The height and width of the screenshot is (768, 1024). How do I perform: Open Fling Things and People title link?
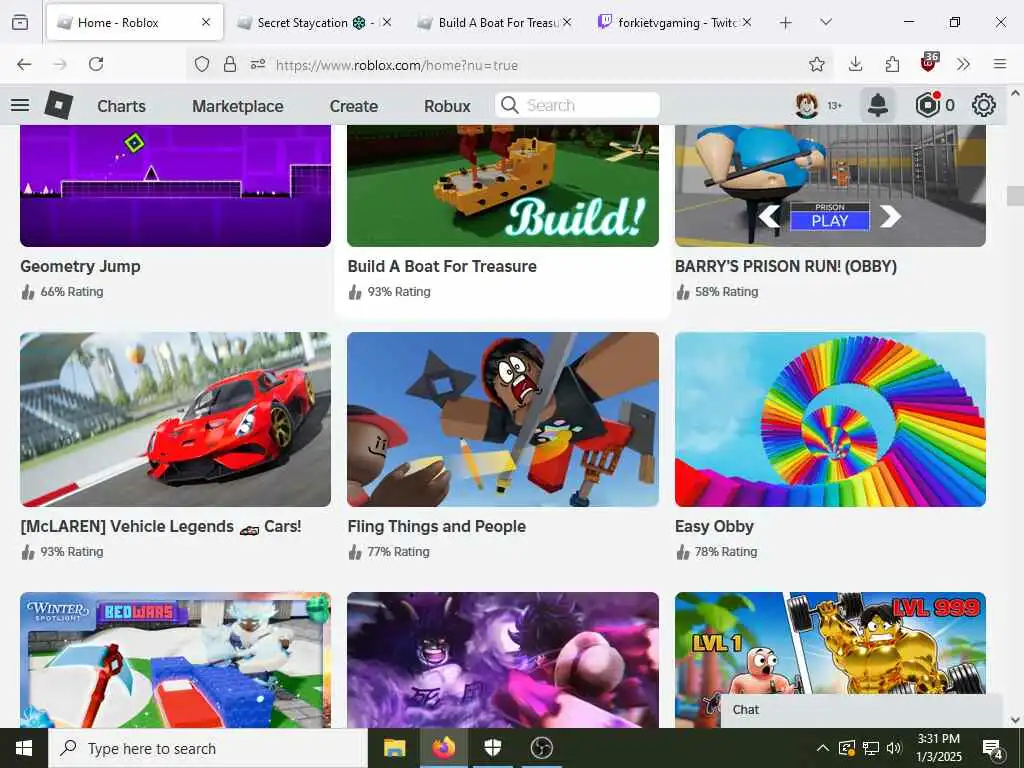(x=436, y=526)
